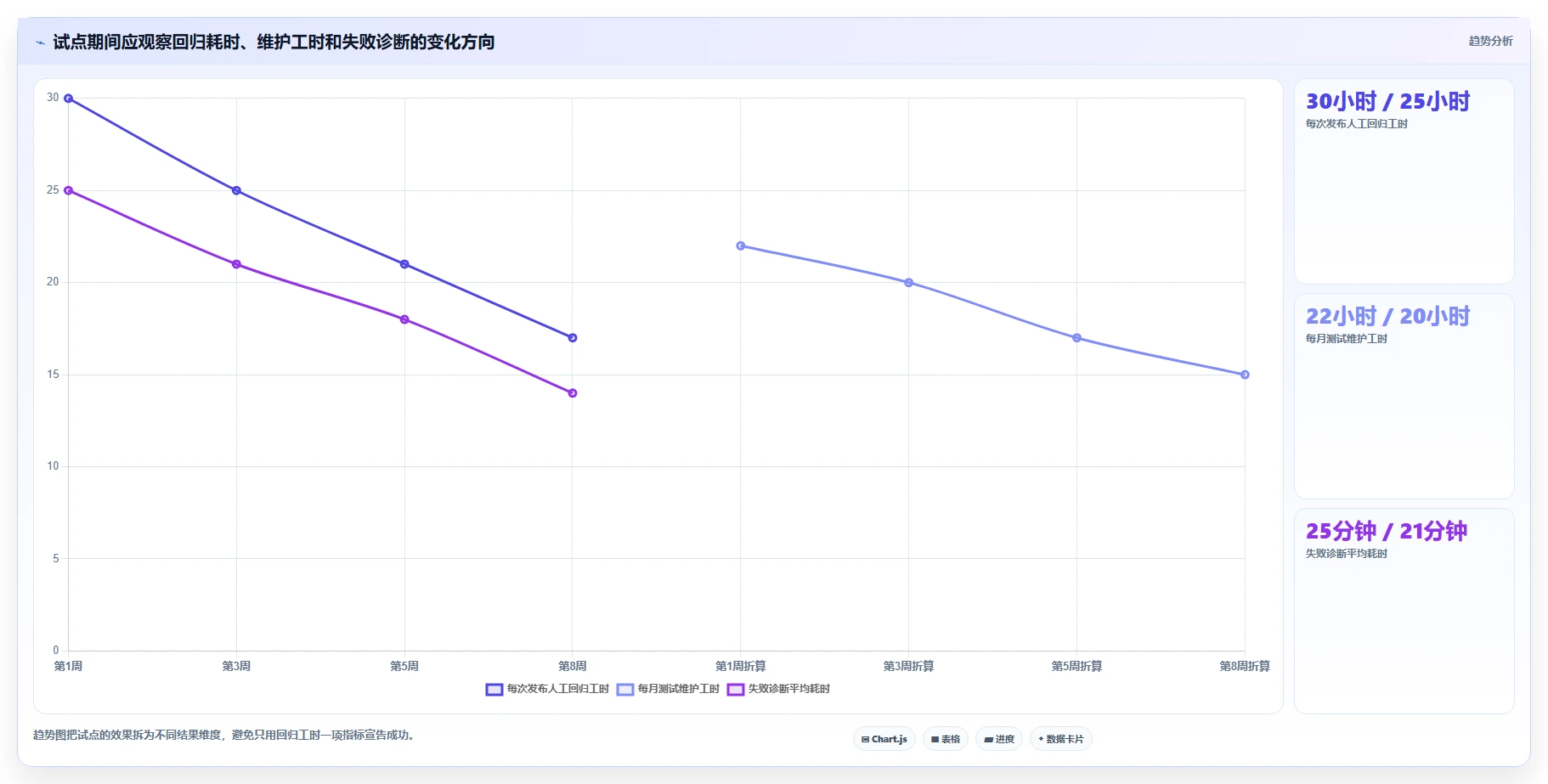Click 失败诊断 data point at 第3周 (21)

(x=236, y=264)
